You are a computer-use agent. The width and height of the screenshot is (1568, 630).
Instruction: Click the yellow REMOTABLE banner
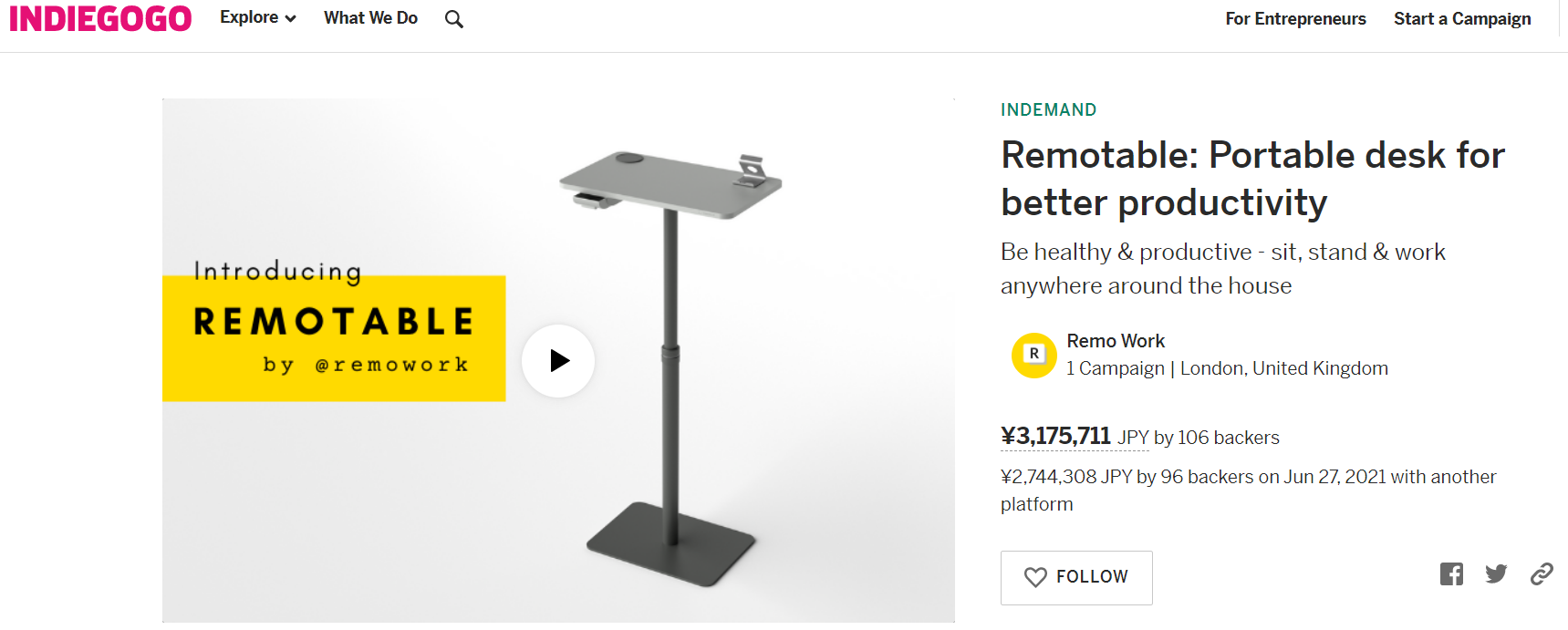pyautogui.click(x=334, y=338)
